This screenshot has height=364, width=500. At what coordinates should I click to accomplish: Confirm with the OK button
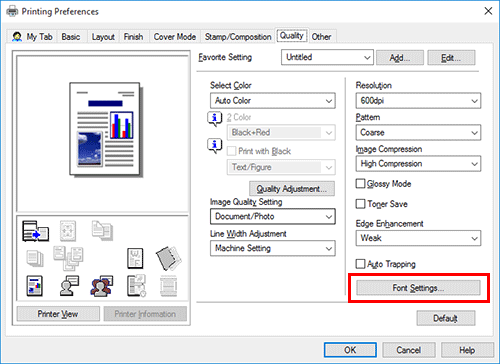[350, 350]
